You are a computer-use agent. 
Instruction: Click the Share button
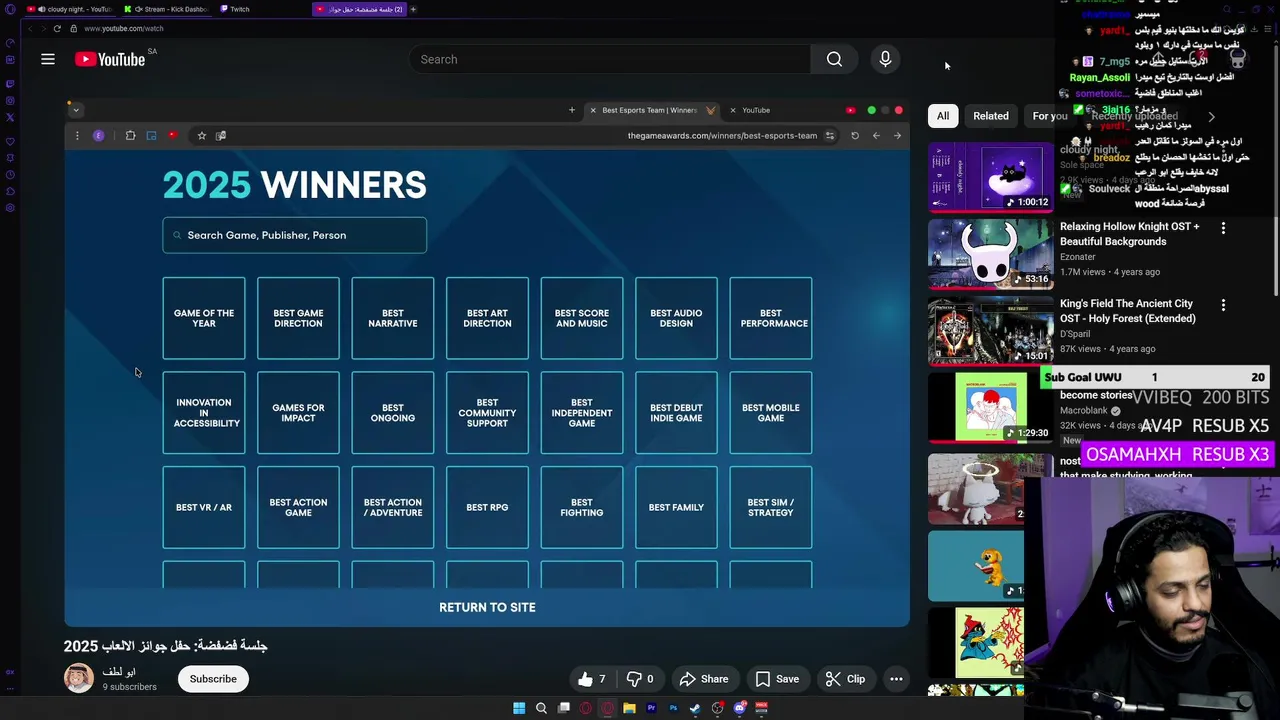704,679
